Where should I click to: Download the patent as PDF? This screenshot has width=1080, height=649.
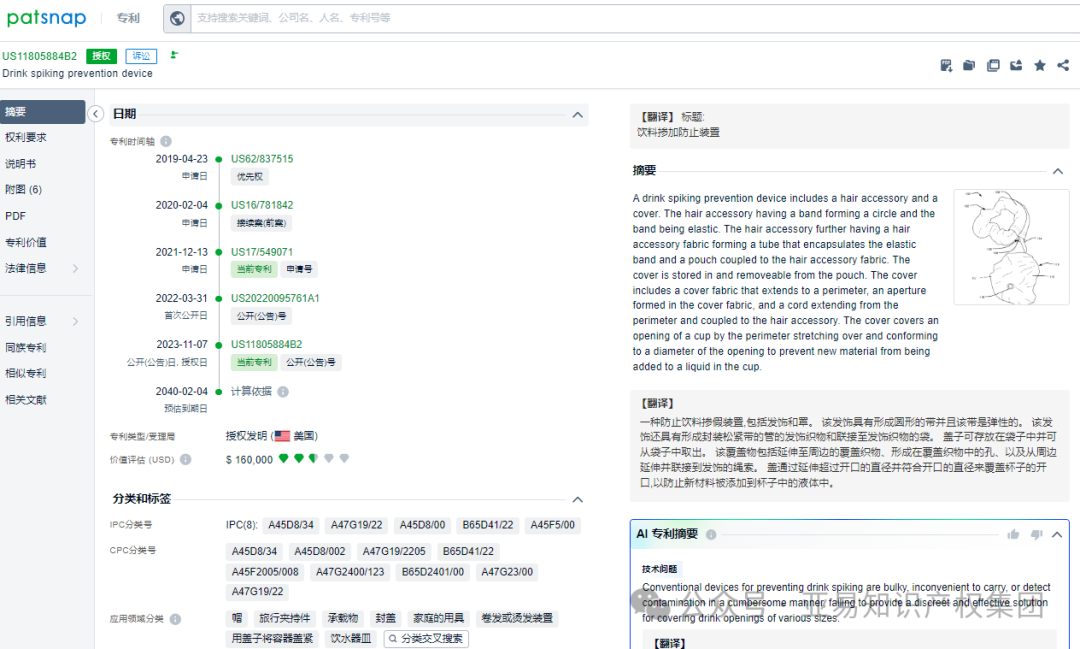point(946,65)
